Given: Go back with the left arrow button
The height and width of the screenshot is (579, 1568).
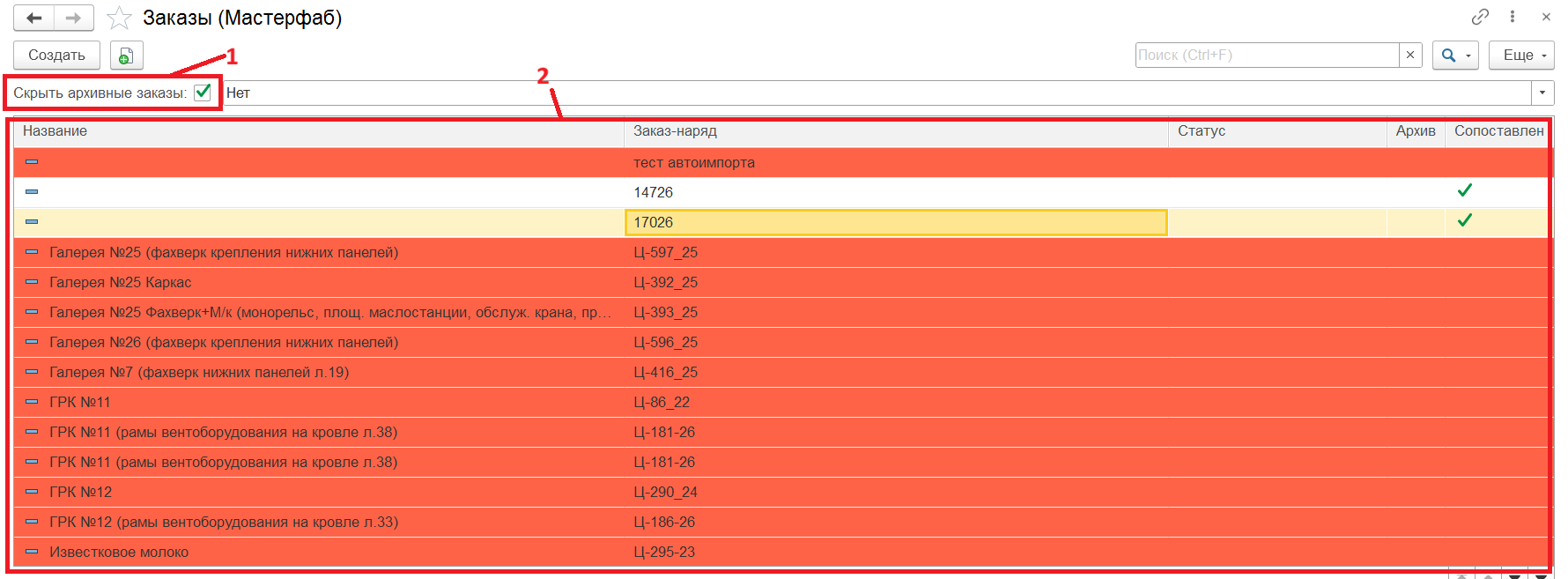Looking at the screenshot, I should [34, 18].
